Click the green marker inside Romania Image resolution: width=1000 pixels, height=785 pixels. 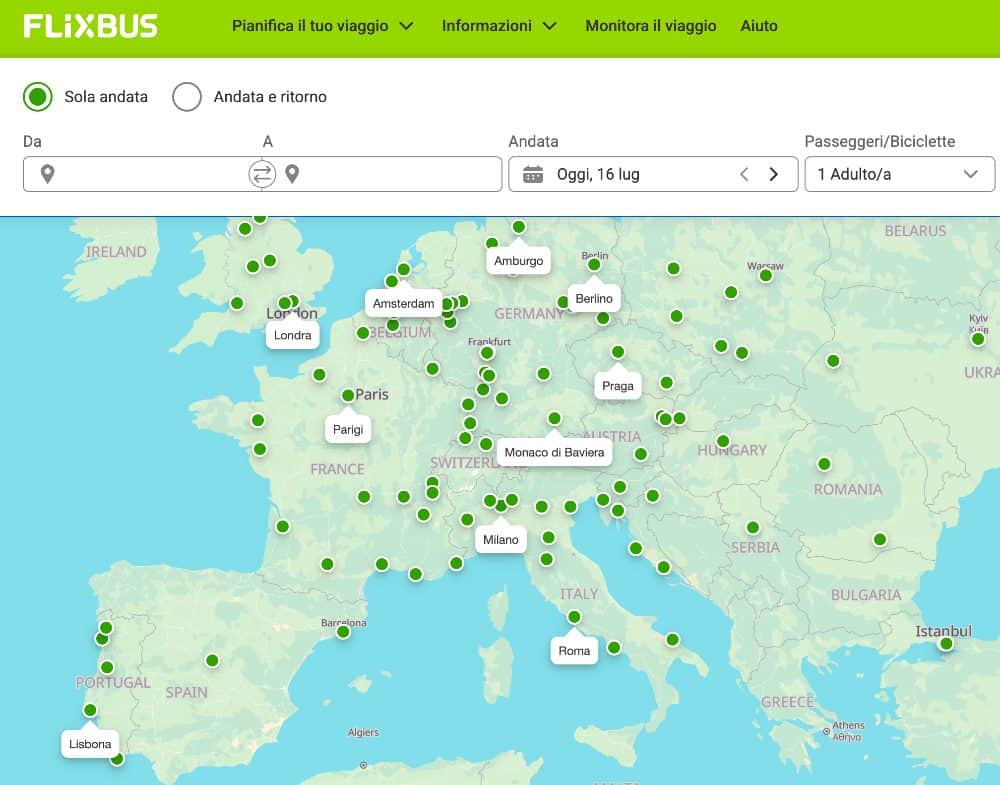click(x=825, y=464)
